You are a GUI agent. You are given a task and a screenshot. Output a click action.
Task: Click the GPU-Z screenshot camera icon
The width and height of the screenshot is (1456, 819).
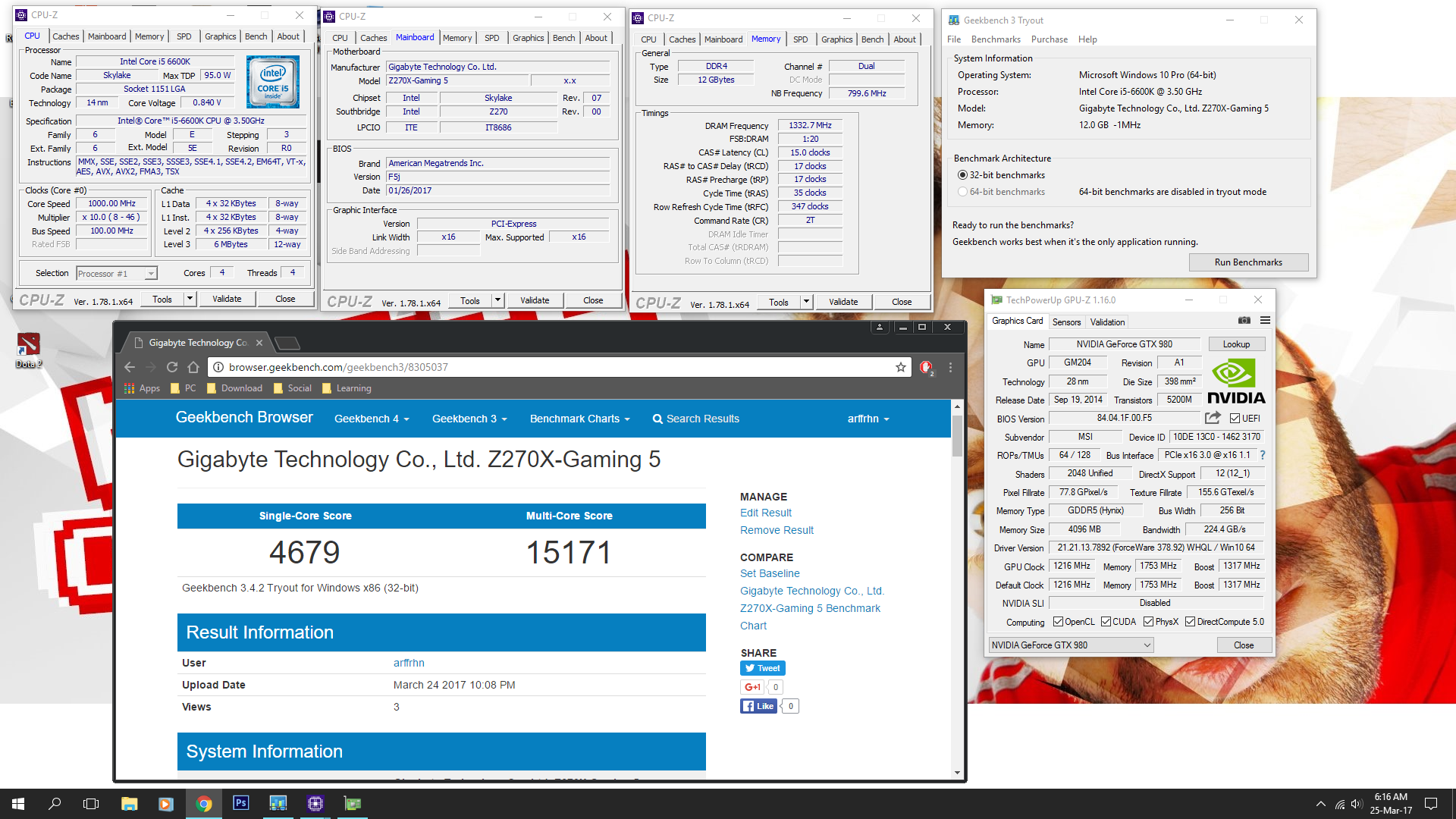pyautogui.click(x=1244, y=321)
